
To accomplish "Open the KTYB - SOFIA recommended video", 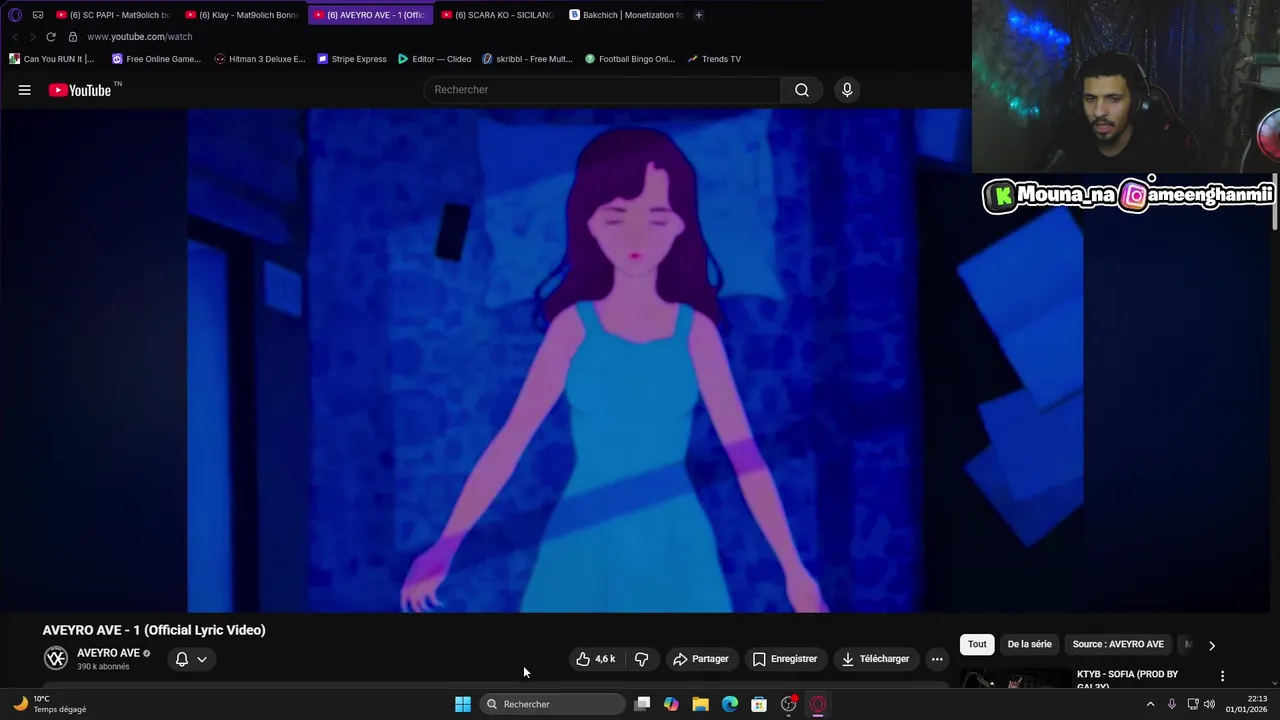I will click(x=1127, y=679).
